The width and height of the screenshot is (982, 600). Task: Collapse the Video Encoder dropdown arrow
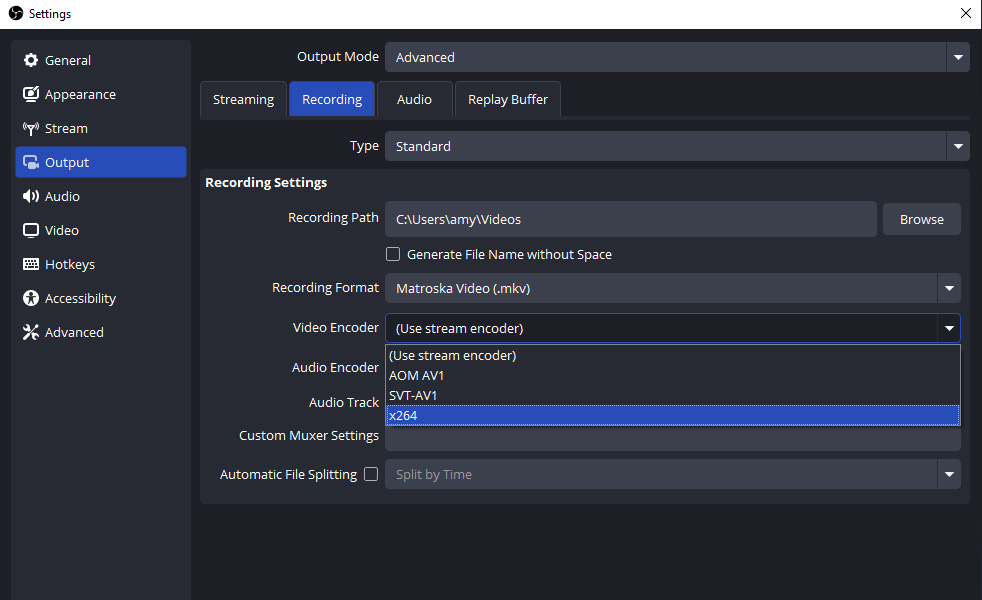tap(949, 328)
